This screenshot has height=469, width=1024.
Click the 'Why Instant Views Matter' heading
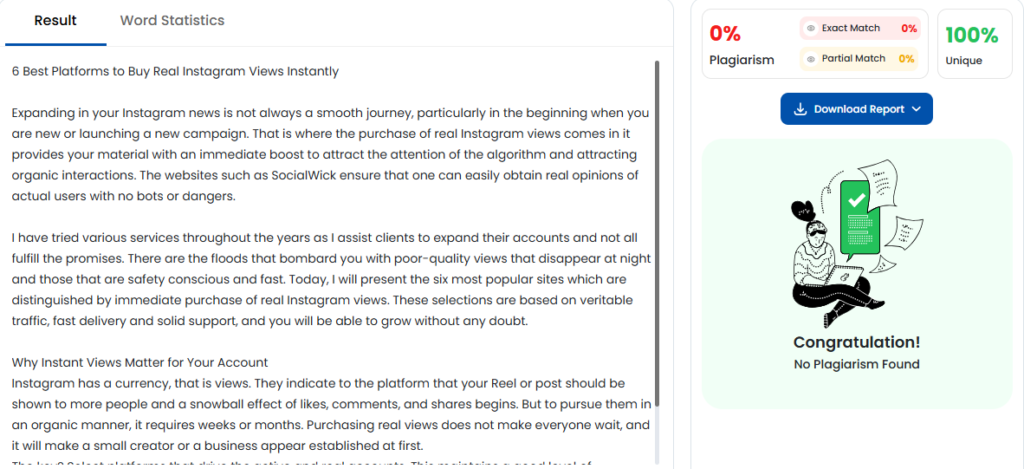tap(140, 362)
